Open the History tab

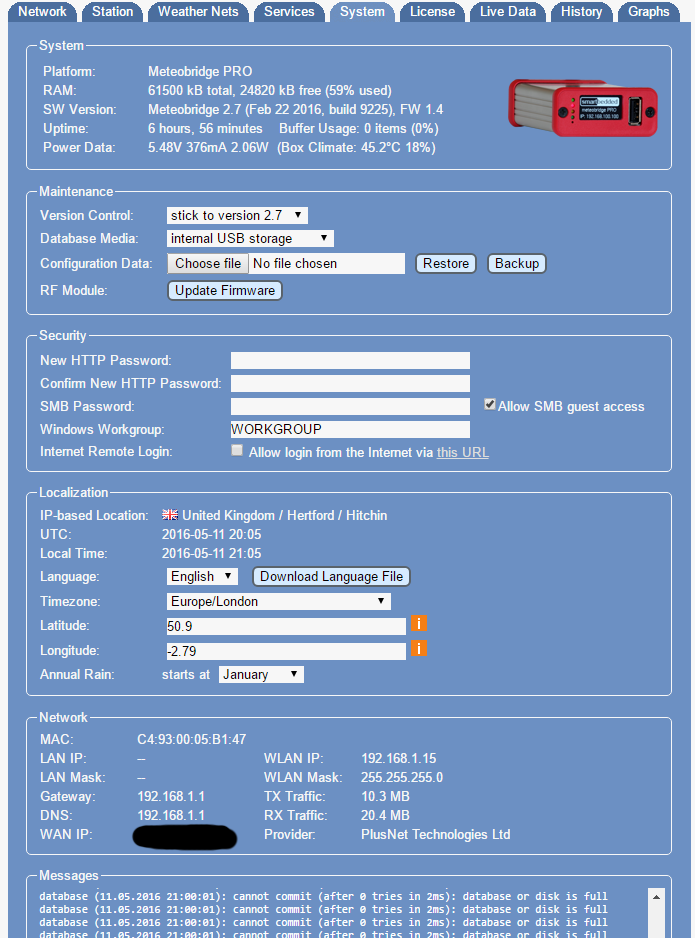coord(581,12)
